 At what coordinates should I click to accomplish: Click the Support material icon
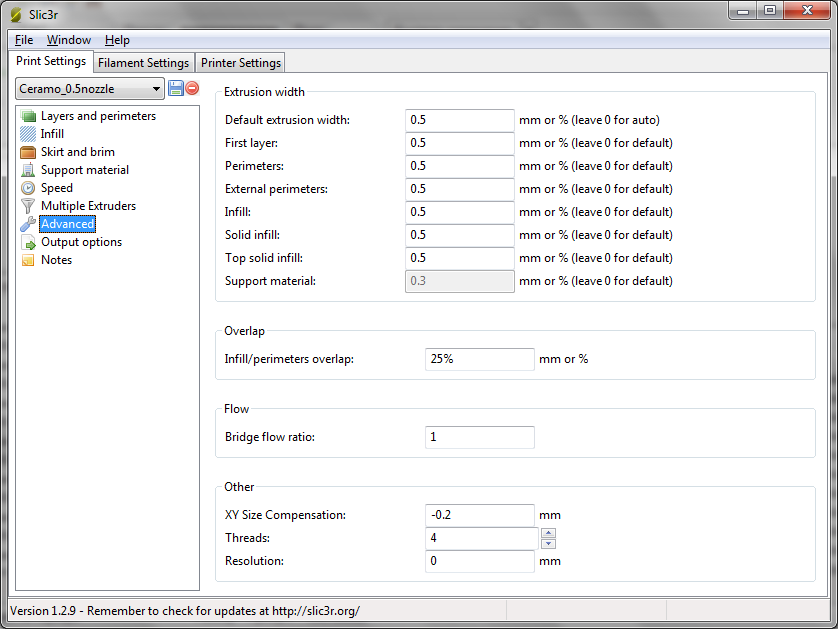tap(28, 170)
